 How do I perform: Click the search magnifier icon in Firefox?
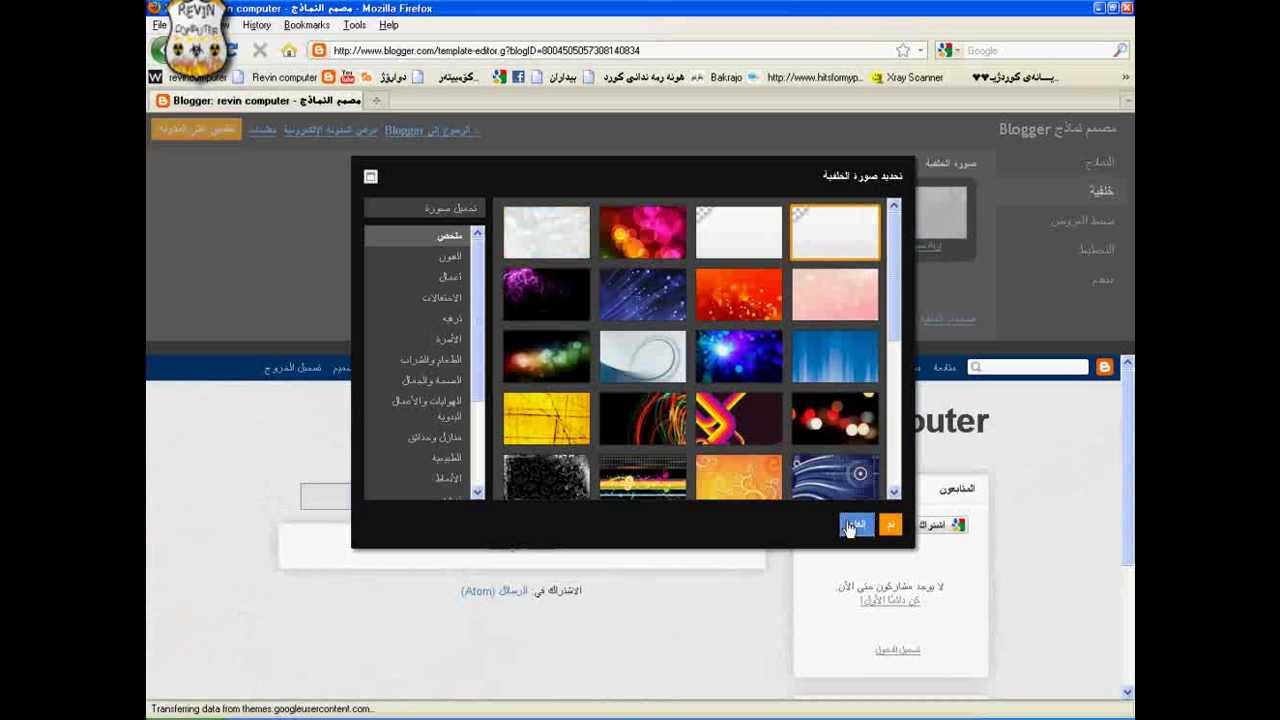point(1120,50)
